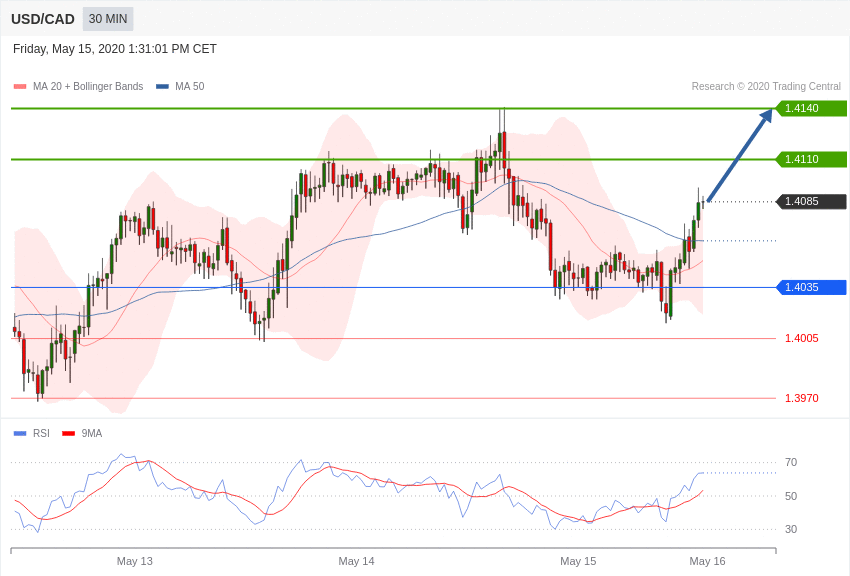The image size is (850, 576).
Task: Click the green 1.4110 resistance price tag
Action: click(x=811, y=159)
